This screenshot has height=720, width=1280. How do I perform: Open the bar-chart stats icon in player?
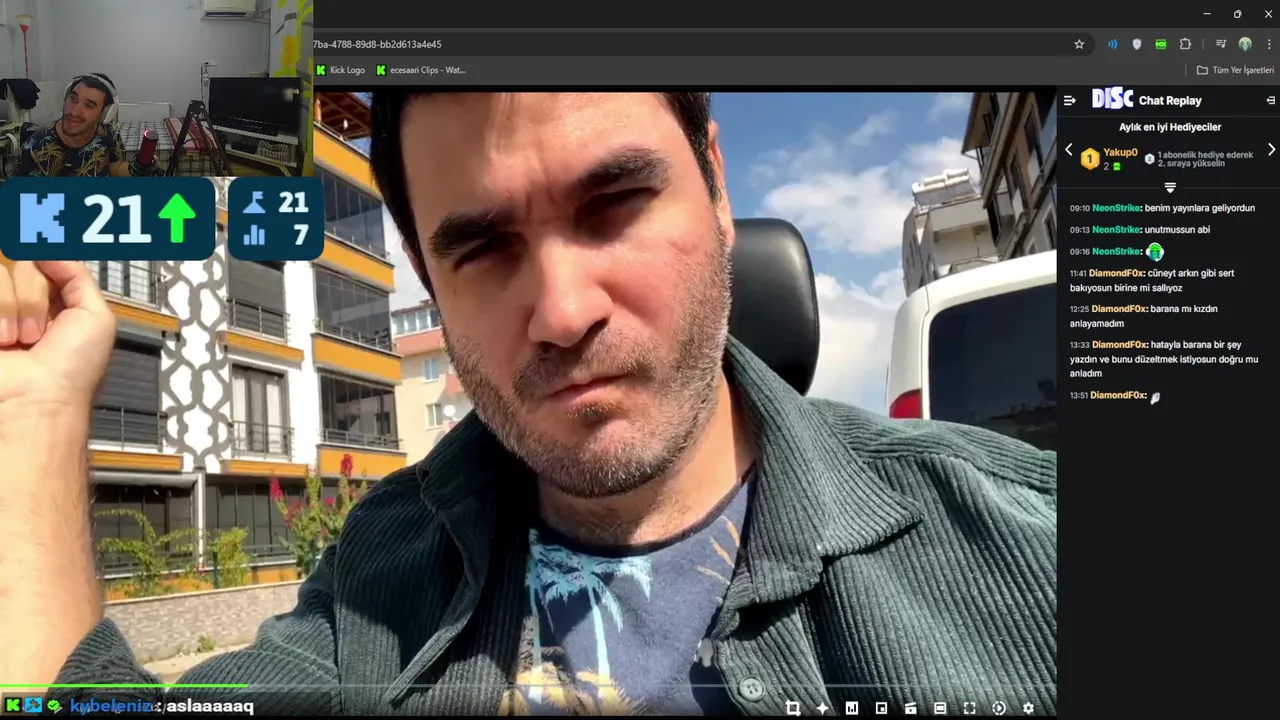852,708
